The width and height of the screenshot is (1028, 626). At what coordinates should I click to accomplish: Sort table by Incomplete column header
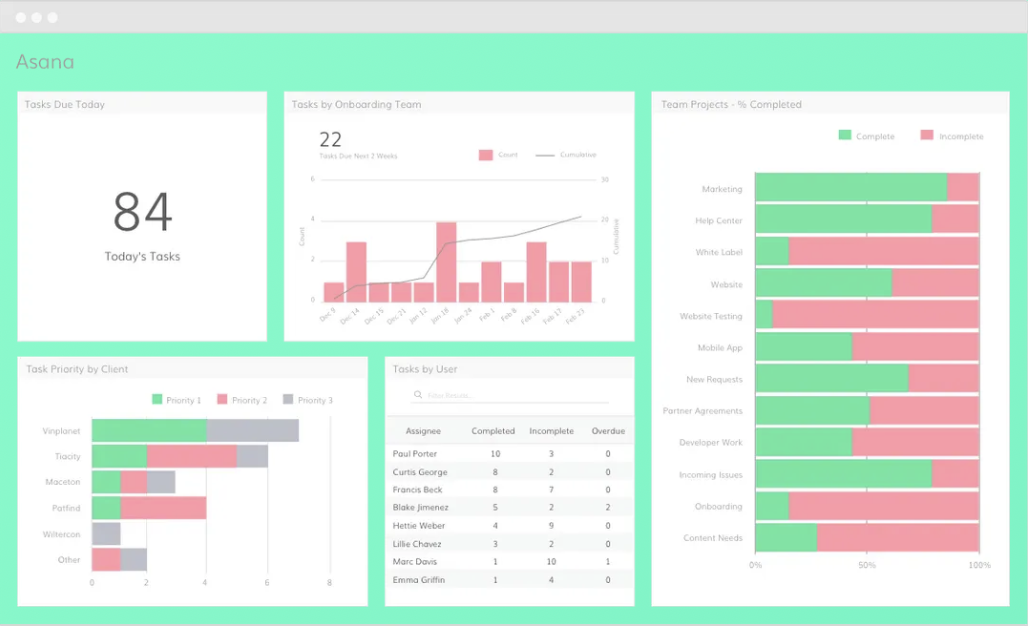click(x=551, y=431)
